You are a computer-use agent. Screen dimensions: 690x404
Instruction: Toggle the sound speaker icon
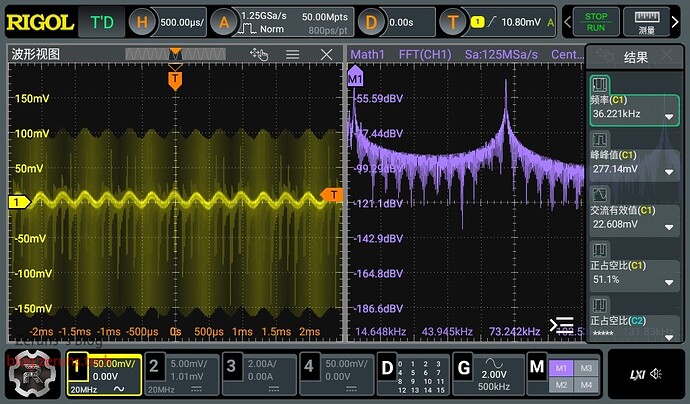tap(657, 374)
